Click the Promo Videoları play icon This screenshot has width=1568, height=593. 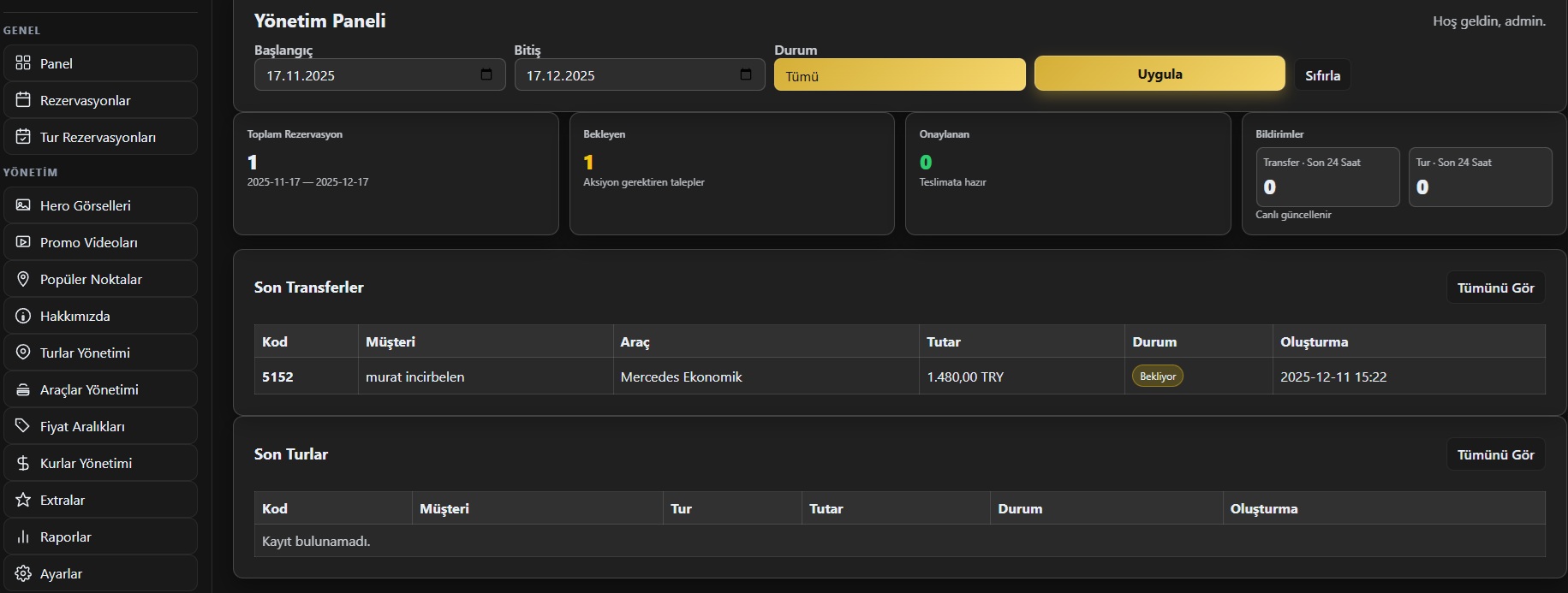pos(23,242)
